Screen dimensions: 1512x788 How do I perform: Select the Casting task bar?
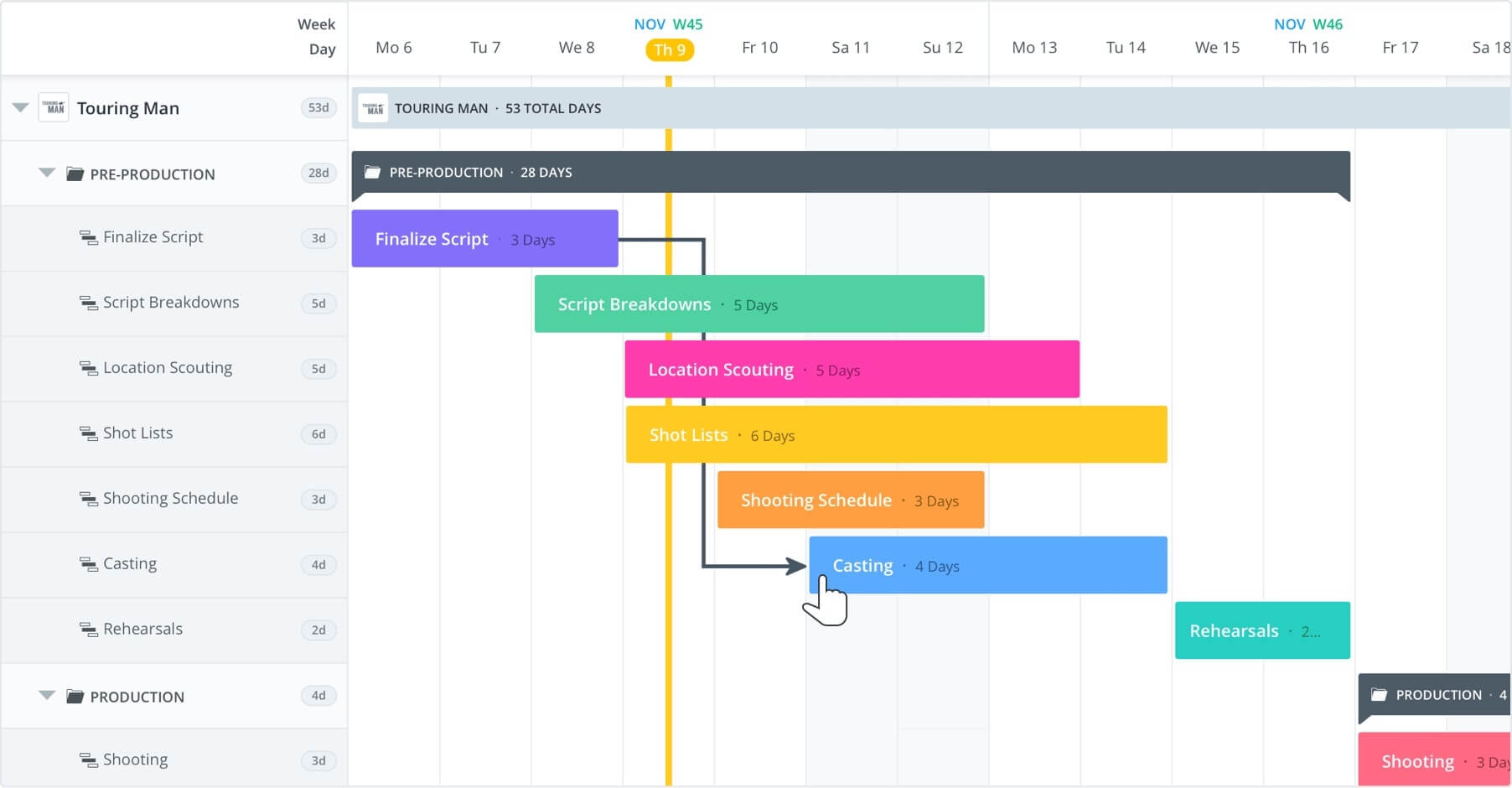click(987, 565)
